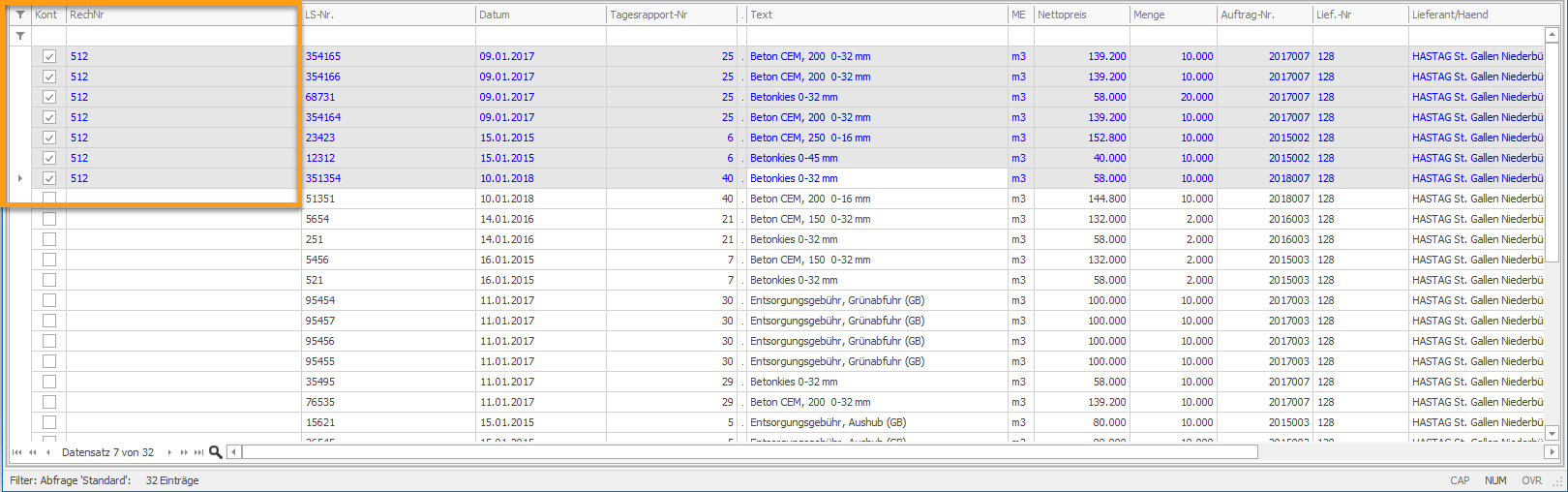Click the filter icon in the filter row
Image resolution: width=1568 pixels, height=492 pixels.
click(x=20, y=36)
